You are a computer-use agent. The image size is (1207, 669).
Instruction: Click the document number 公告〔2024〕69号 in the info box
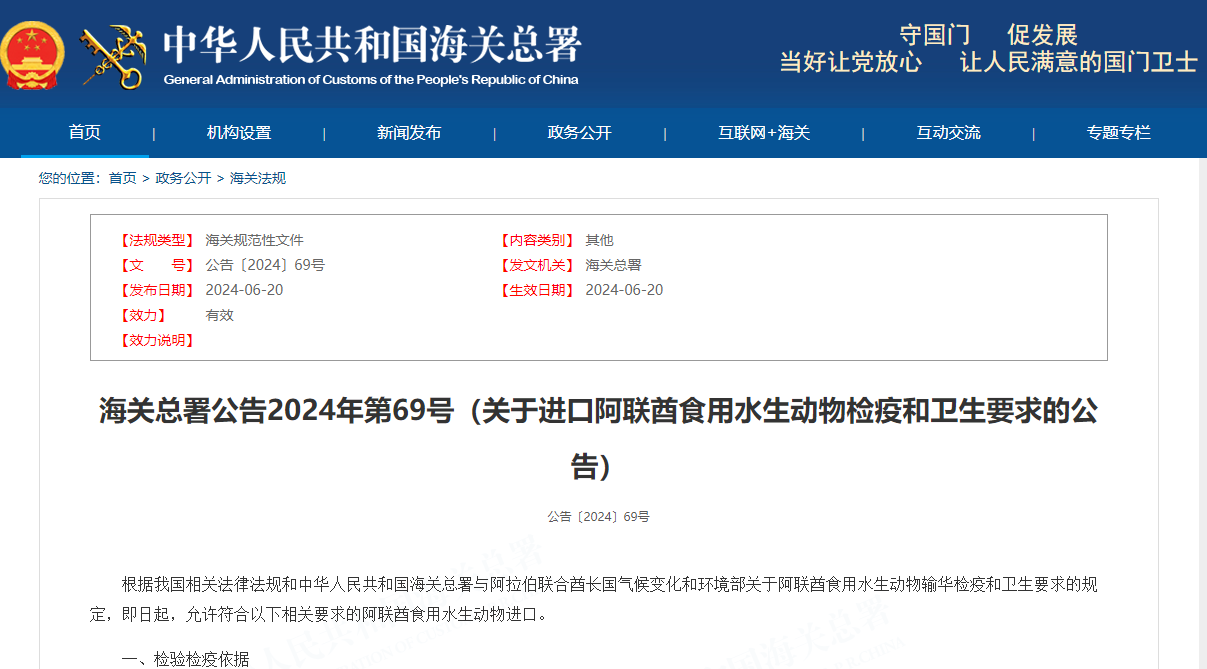coord(265,265)
